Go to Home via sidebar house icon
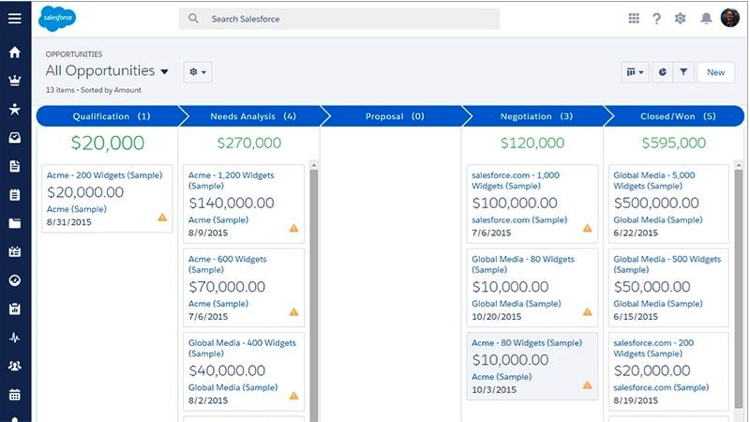This screenshot has width=750, height=422. tap(14, 53)
